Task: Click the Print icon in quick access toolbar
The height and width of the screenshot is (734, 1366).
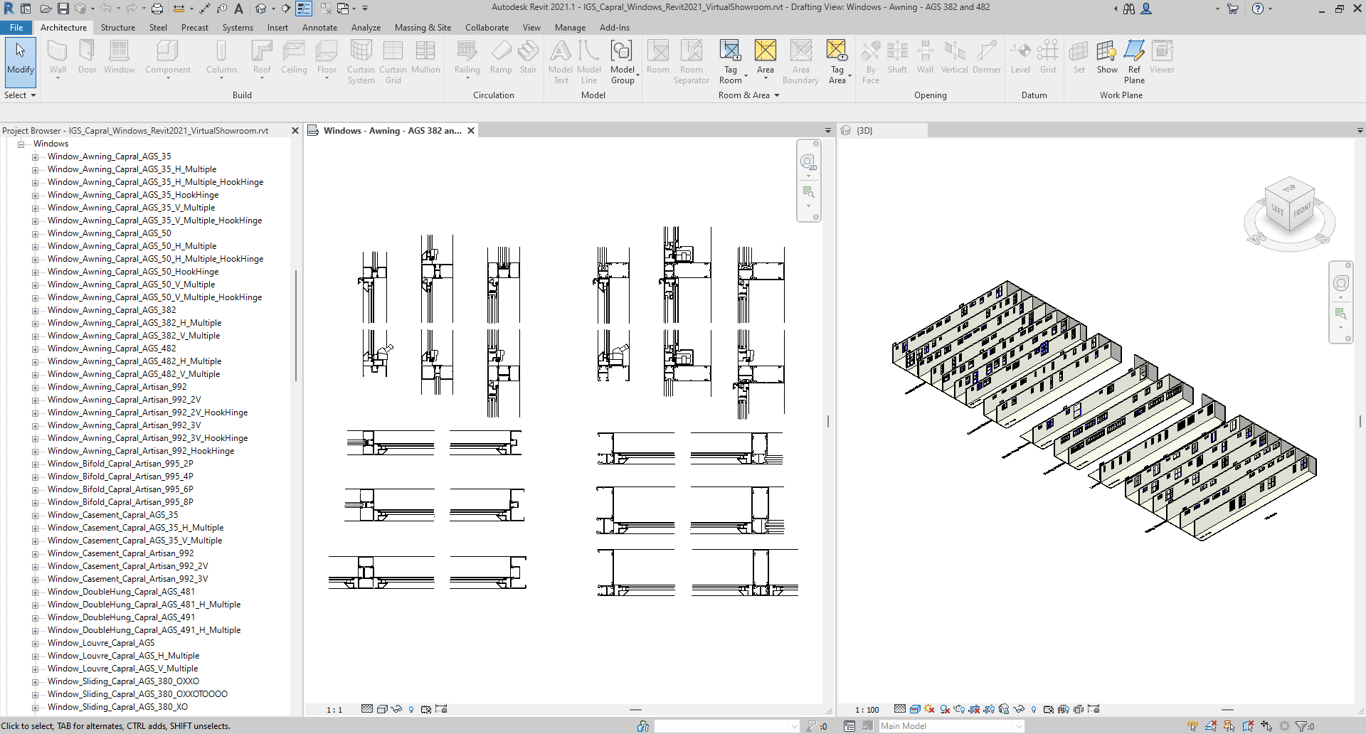Action: click(x=157, y=9)
